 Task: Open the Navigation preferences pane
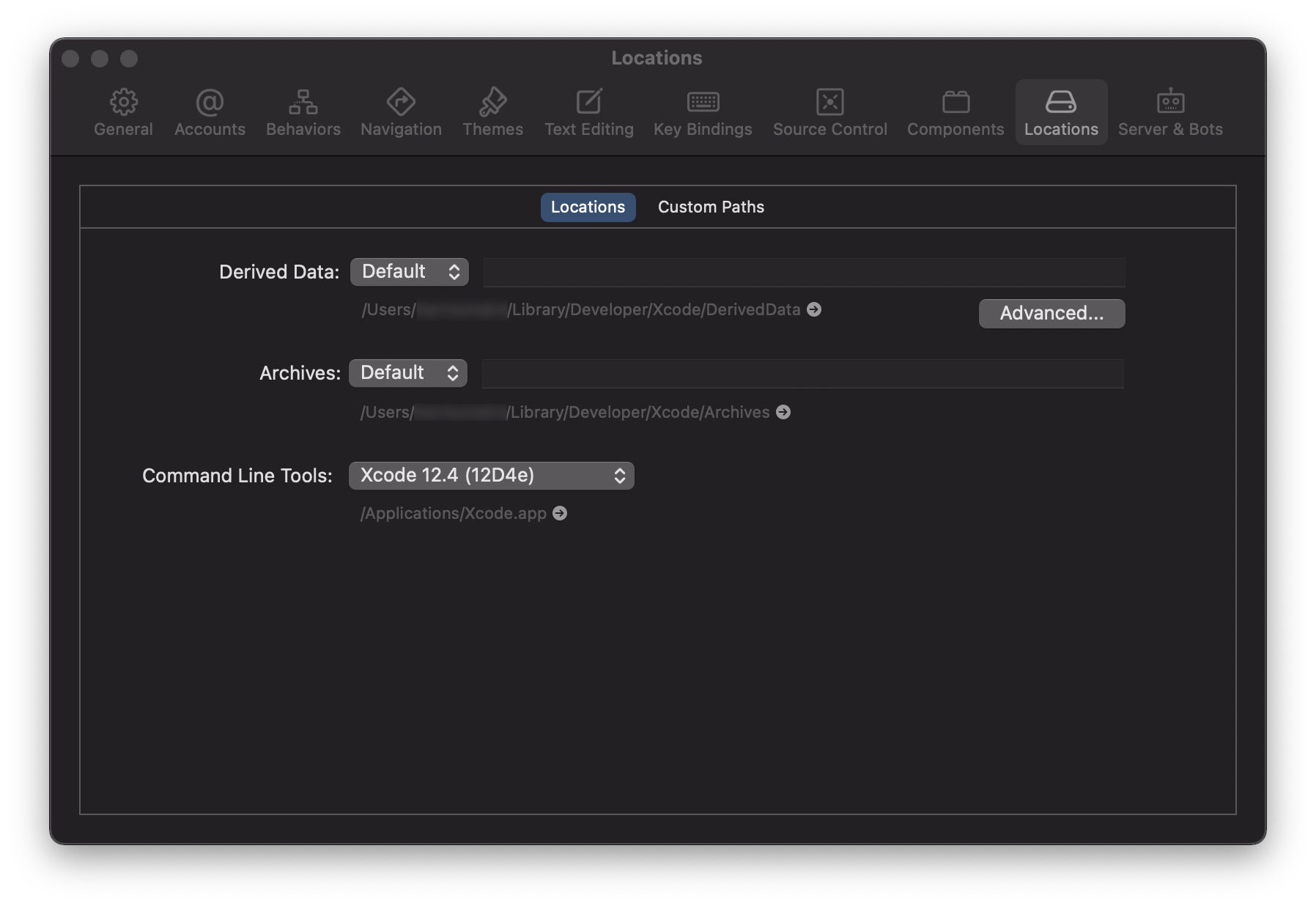click(401, 113)
